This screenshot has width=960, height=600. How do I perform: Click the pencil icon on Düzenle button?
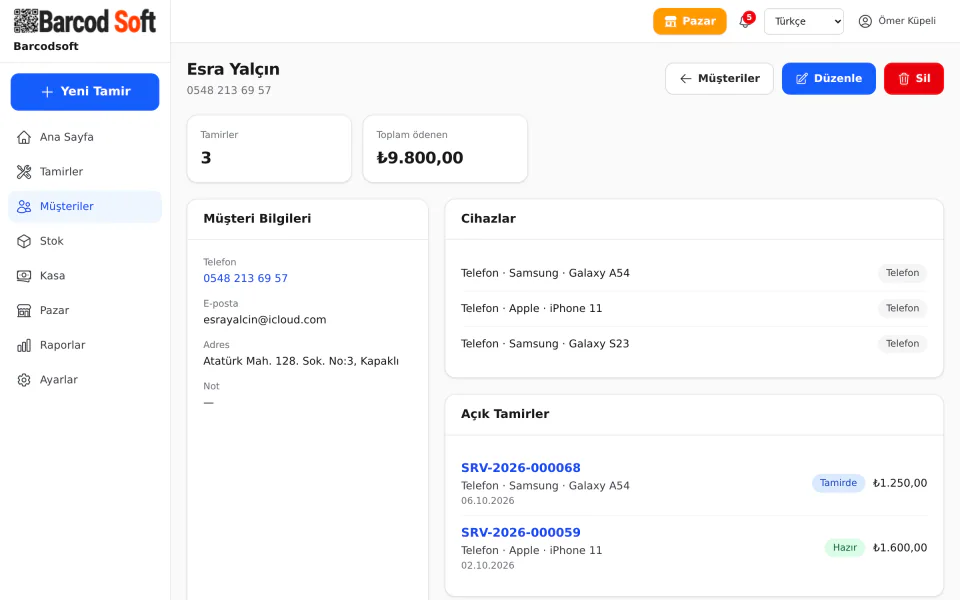801,78
